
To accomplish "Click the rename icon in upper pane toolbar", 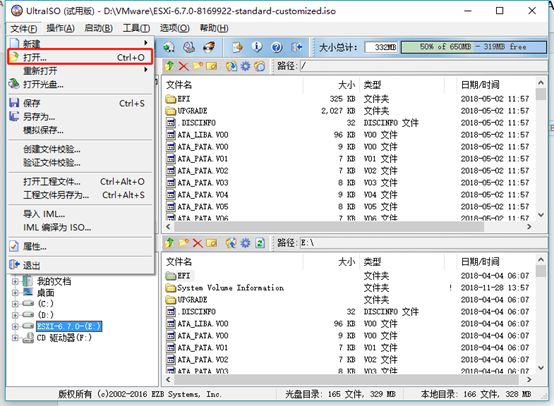I will click(x=211, y=66).
